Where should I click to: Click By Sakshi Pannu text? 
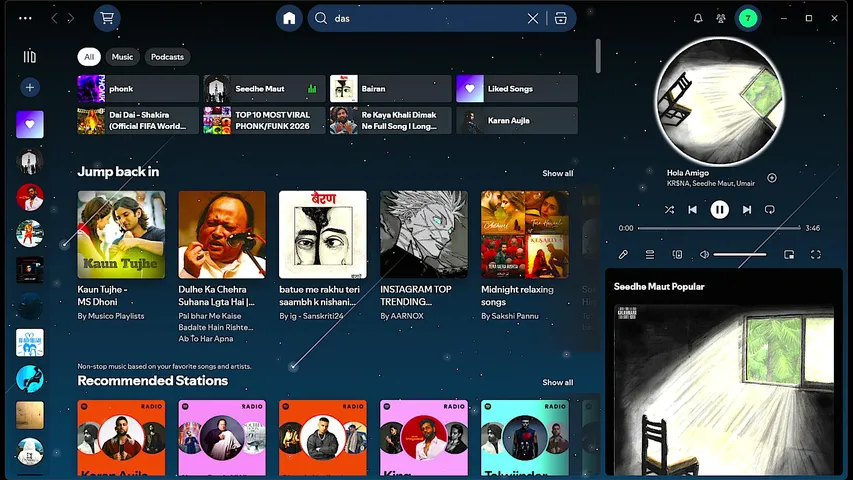pyautogui.click(x=510, y=316)
